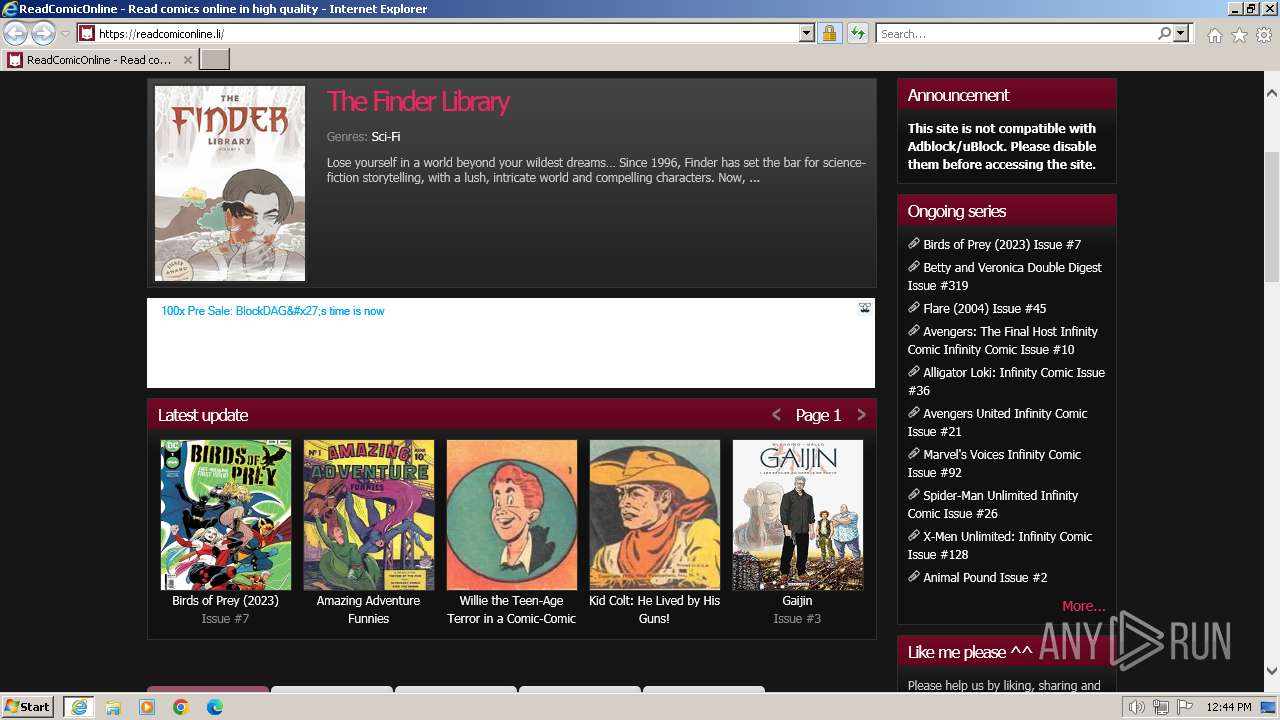Click the Flare (2004) link icon in Ongoing series

(914, 307)
